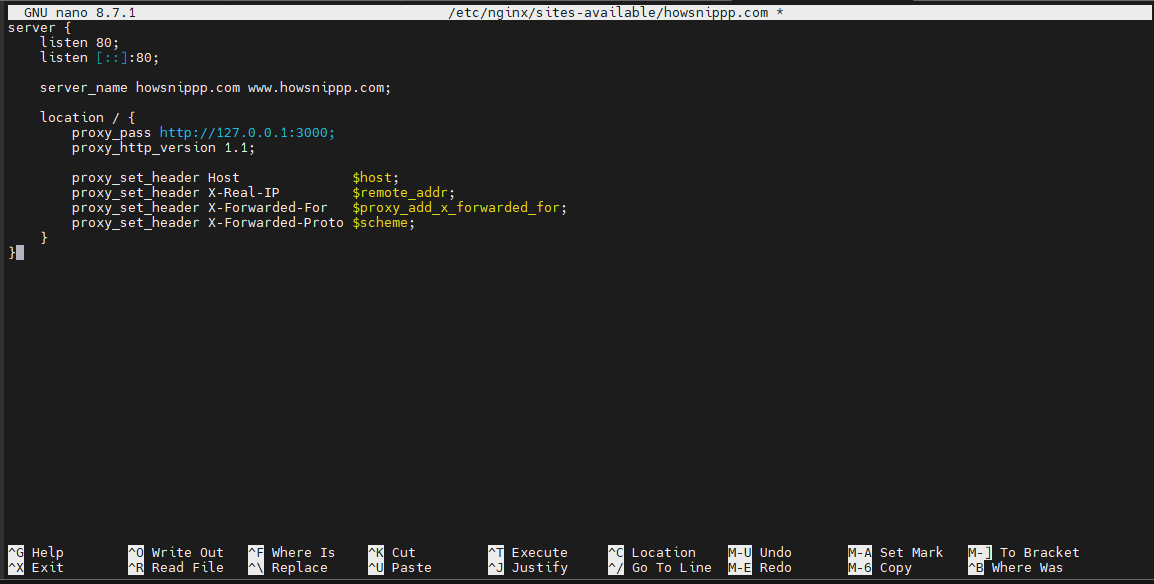1154x584 pixels.
Task: Click the 'listen 80;' line
Action: (79, 43)
